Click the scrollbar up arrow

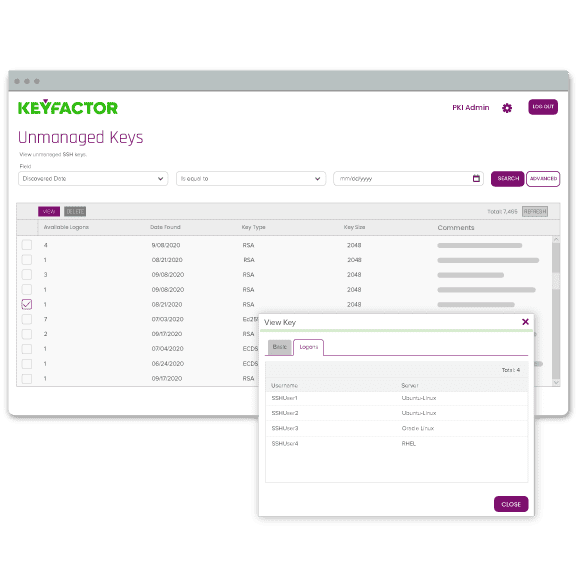pos(556,240)
